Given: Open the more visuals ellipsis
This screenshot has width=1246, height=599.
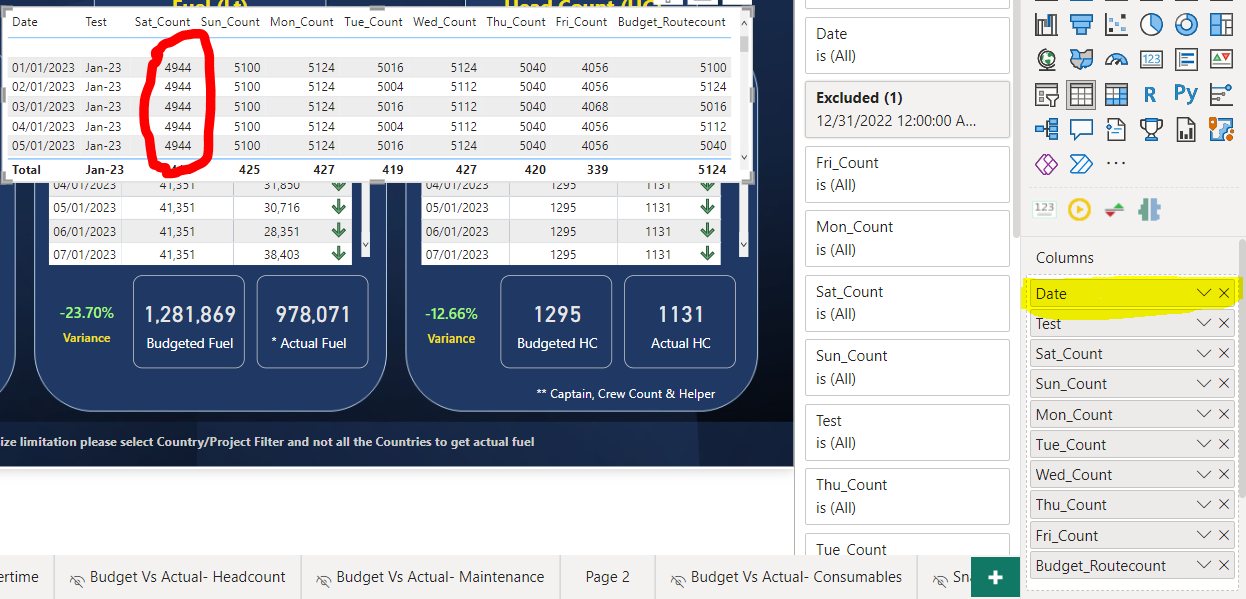Looking at the screenshot, I should click(x=1116, y=163).
